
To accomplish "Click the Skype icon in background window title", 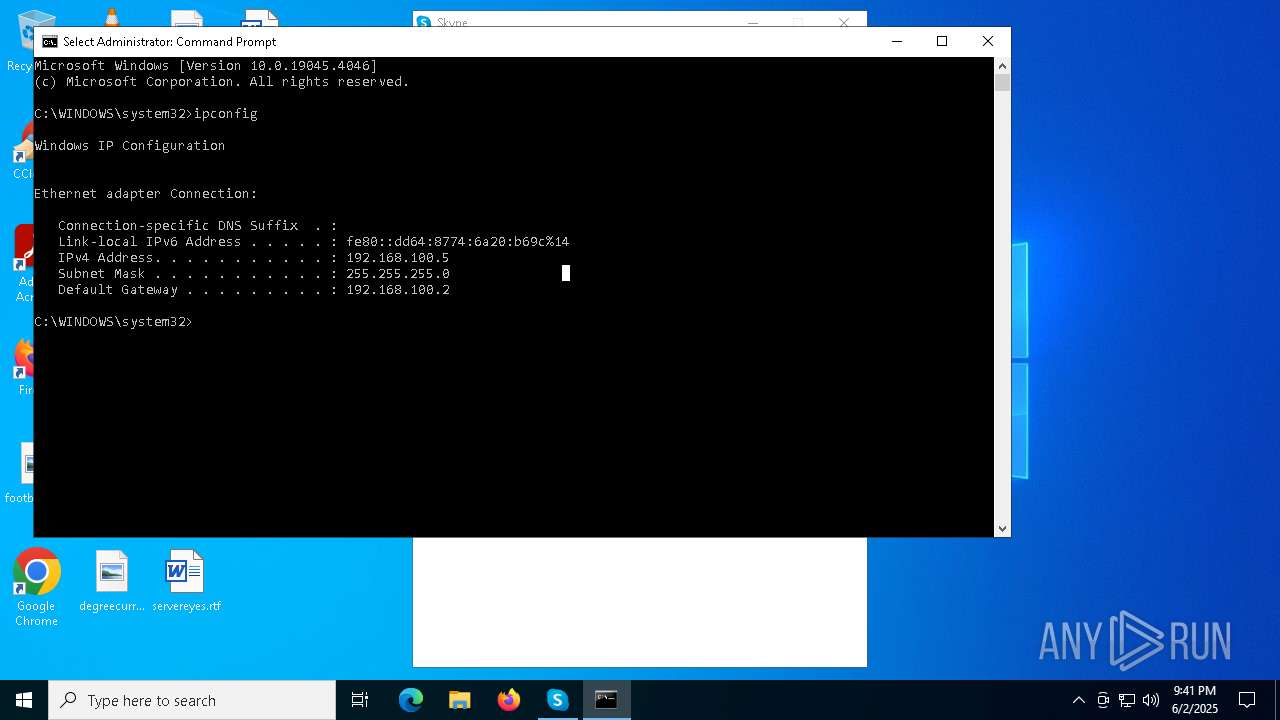I will (423, 22).
